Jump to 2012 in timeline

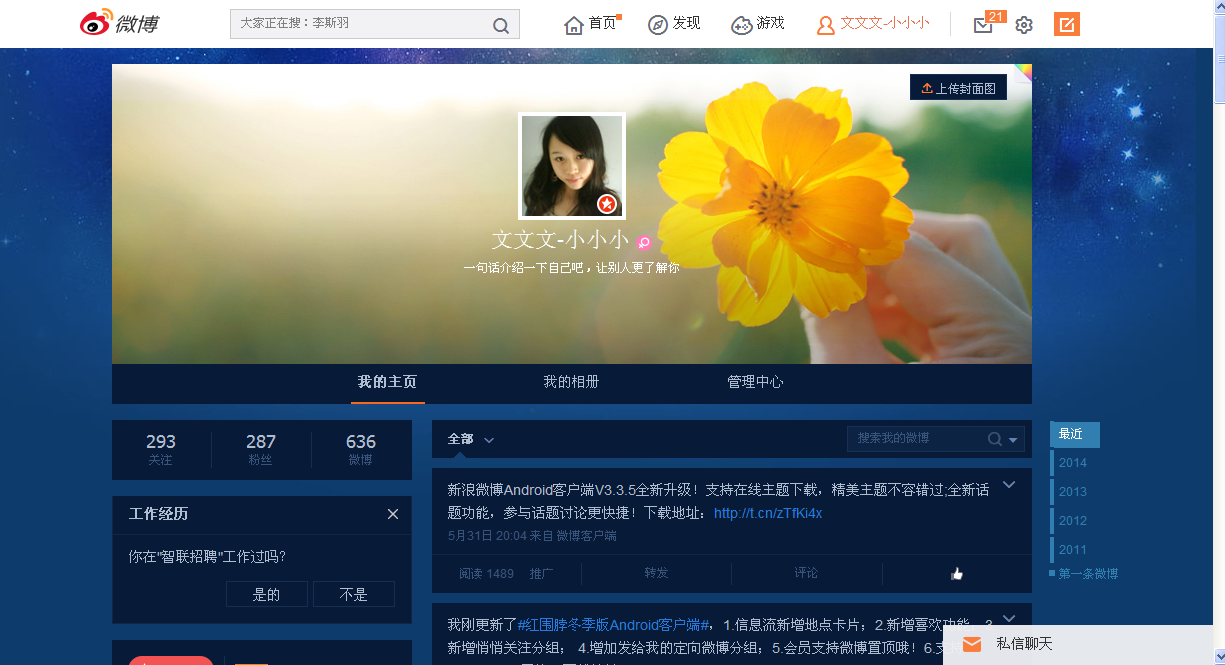click(1072, 521)
